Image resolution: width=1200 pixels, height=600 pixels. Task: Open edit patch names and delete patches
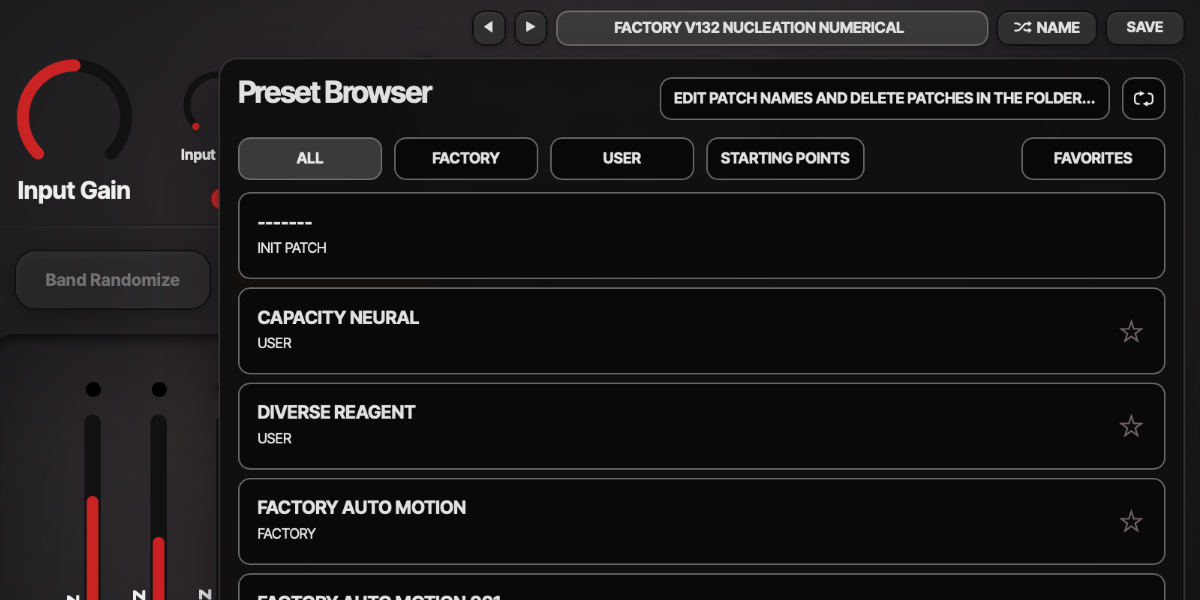(885, 99)
